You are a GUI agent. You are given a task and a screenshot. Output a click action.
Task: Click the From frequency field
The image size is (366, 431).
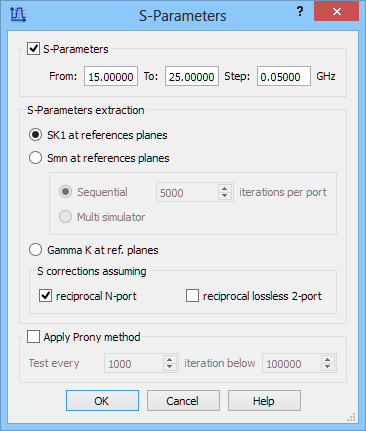point(111,76)
